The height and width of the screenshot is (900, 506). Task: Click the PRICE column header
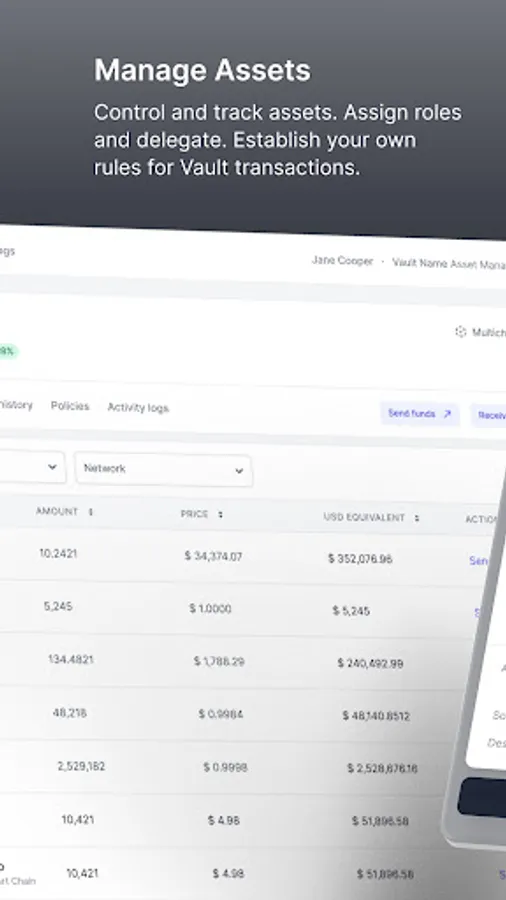(194, 514)
